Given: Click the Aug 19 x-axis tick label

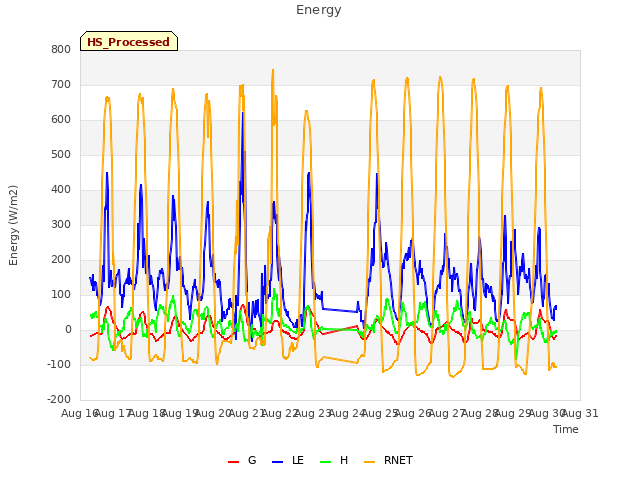Looking at the screenshot, I should [180, 413].
